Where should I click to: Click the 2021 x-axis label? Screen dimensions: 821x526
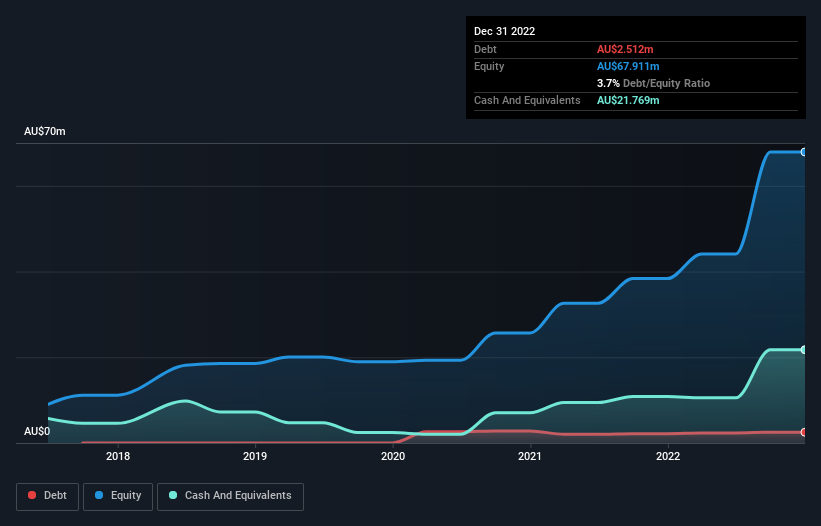pos(530,456)
